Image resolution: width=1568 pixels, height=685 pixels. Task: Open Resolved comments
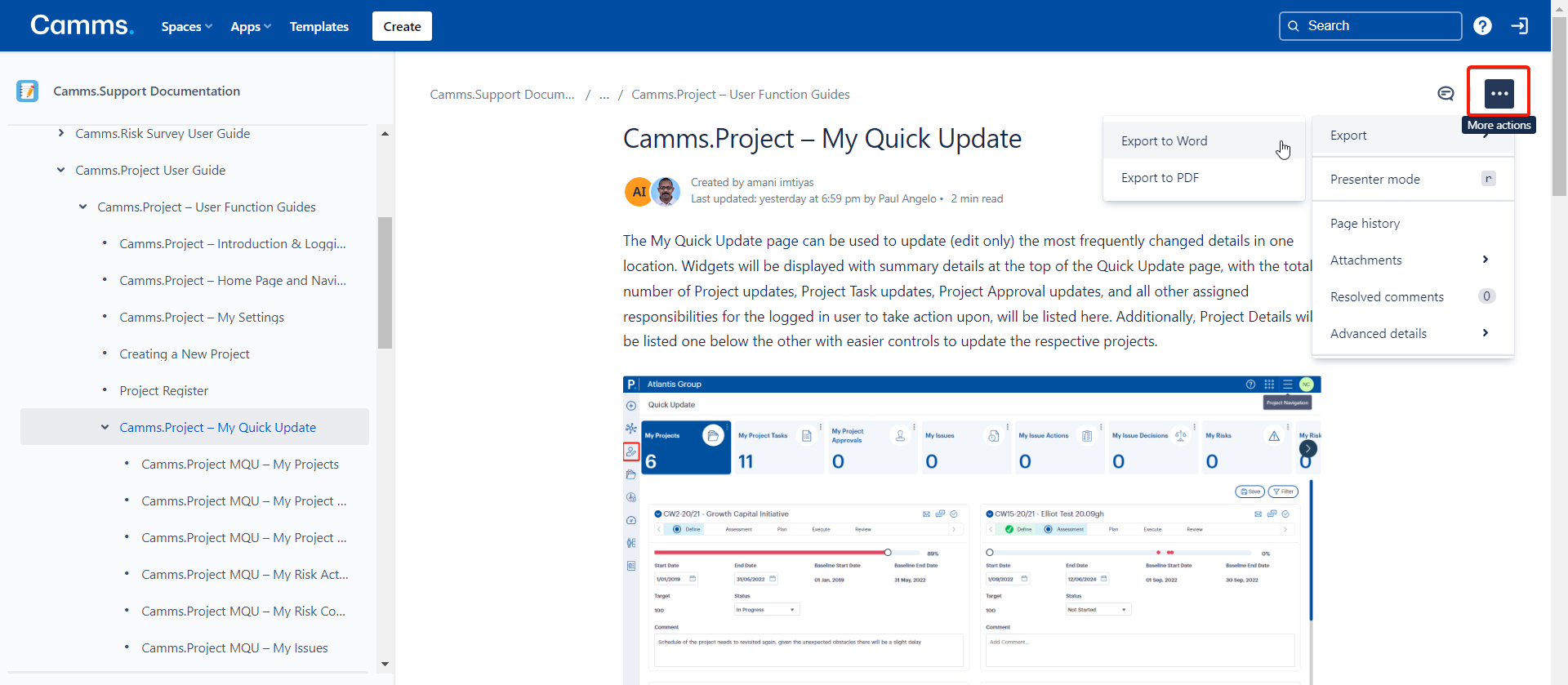tap(1413, 296)
